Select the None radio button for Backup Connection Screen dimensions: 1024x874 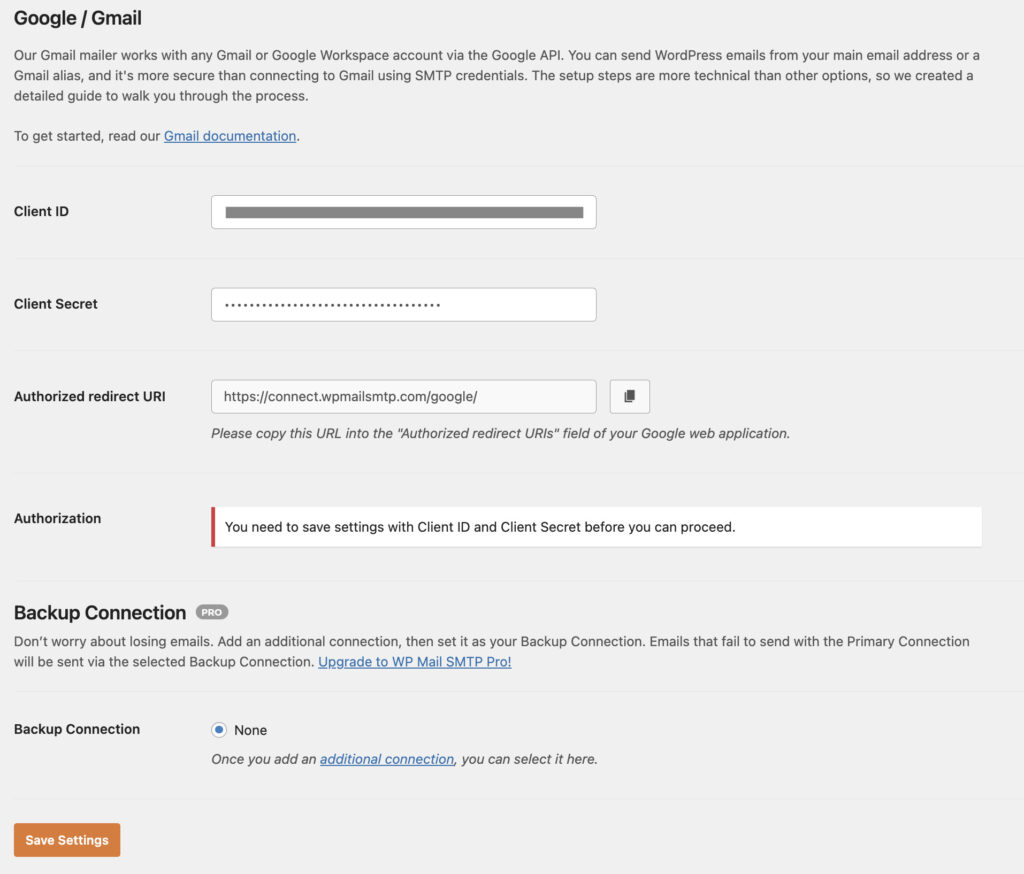pyautogui.click(x=218, y=729)
